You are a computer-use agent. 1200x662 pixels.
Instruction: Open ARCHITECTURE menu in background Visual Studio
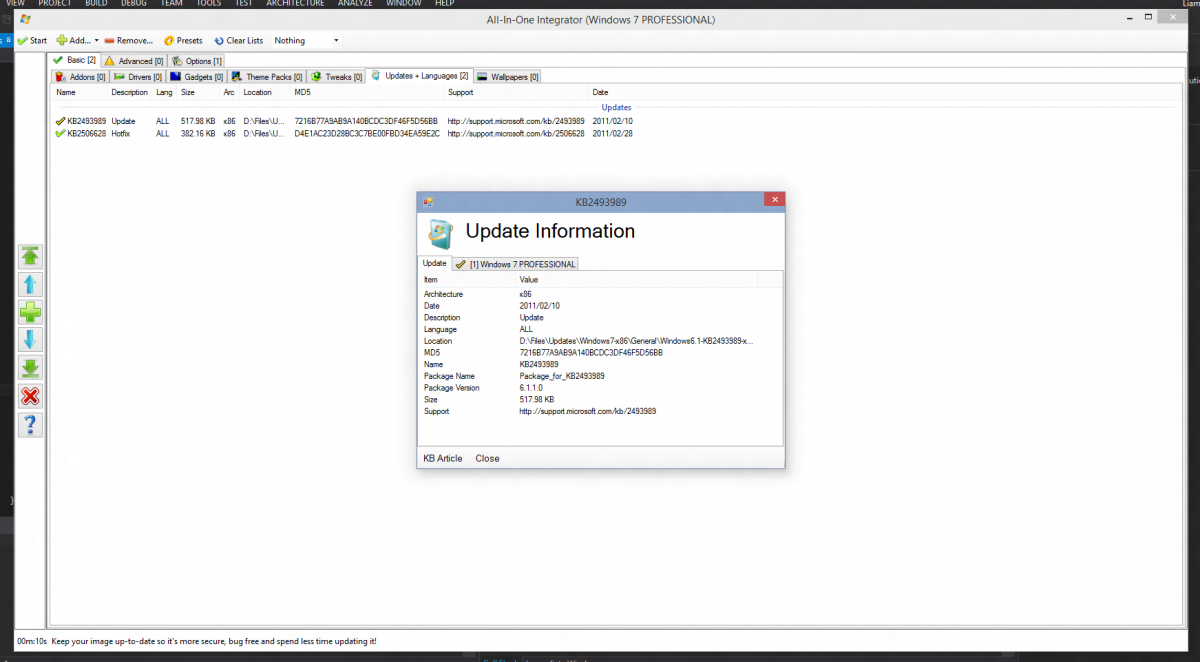[296, 3]
